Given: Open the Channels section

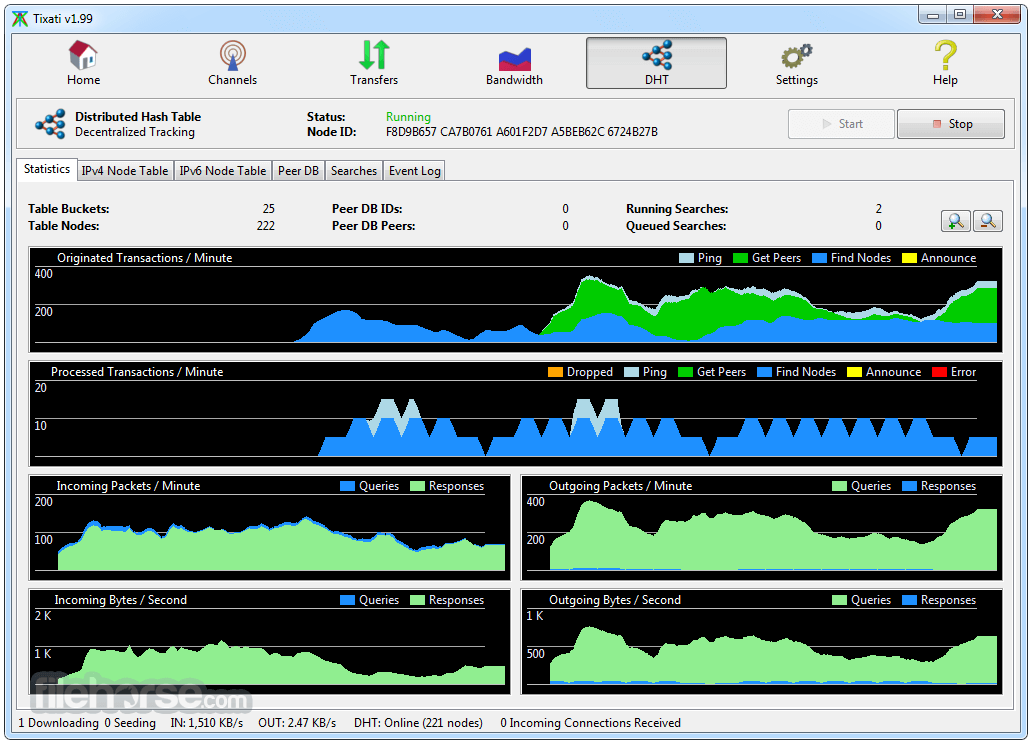Looking at the screenshot, I should pos(232,63).
